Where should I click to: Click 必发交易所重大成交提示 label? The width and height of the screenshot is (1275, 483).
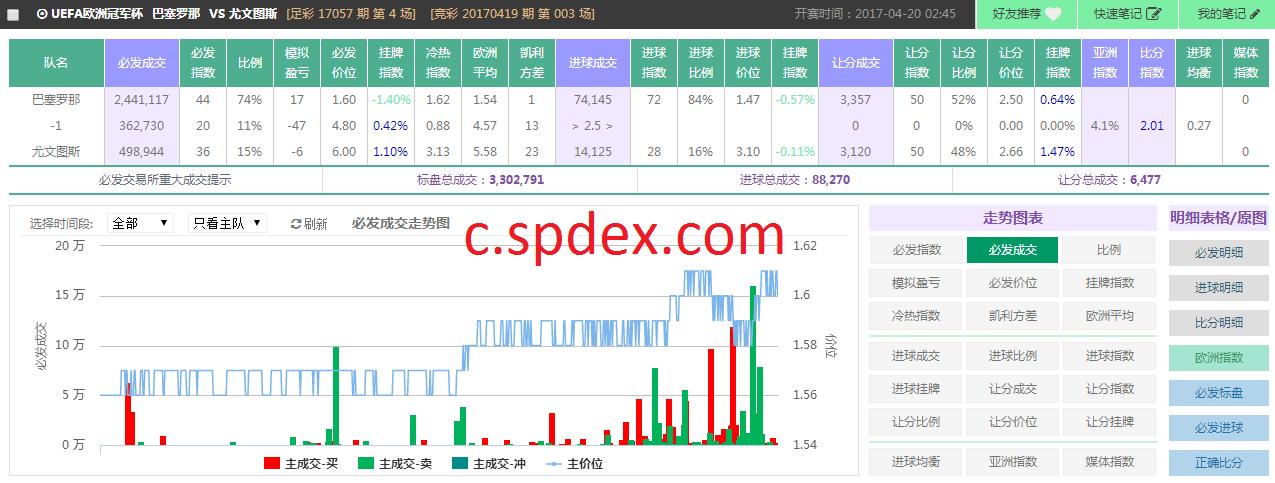165,180
